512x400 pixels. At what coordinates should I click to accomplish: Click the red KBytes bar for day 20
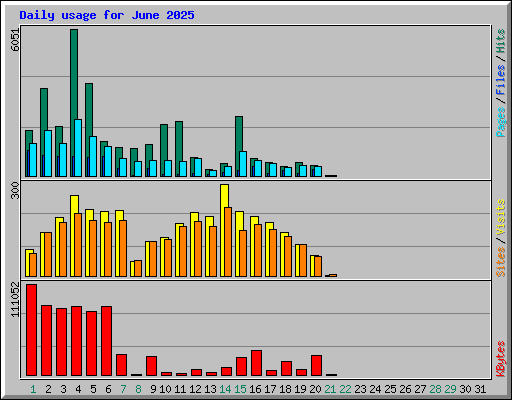(x=317, y=365)
